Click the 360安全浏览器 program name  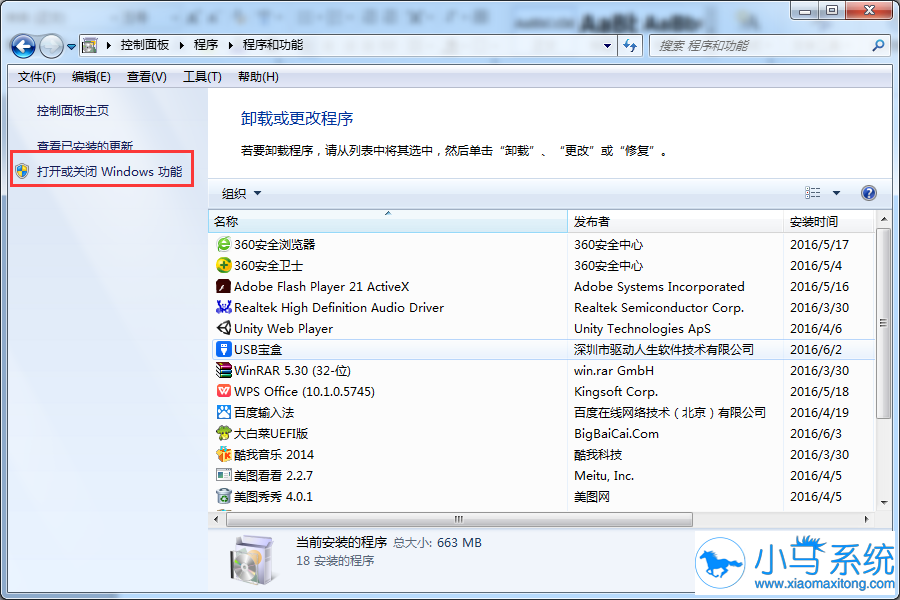click(x=274, y=245)
